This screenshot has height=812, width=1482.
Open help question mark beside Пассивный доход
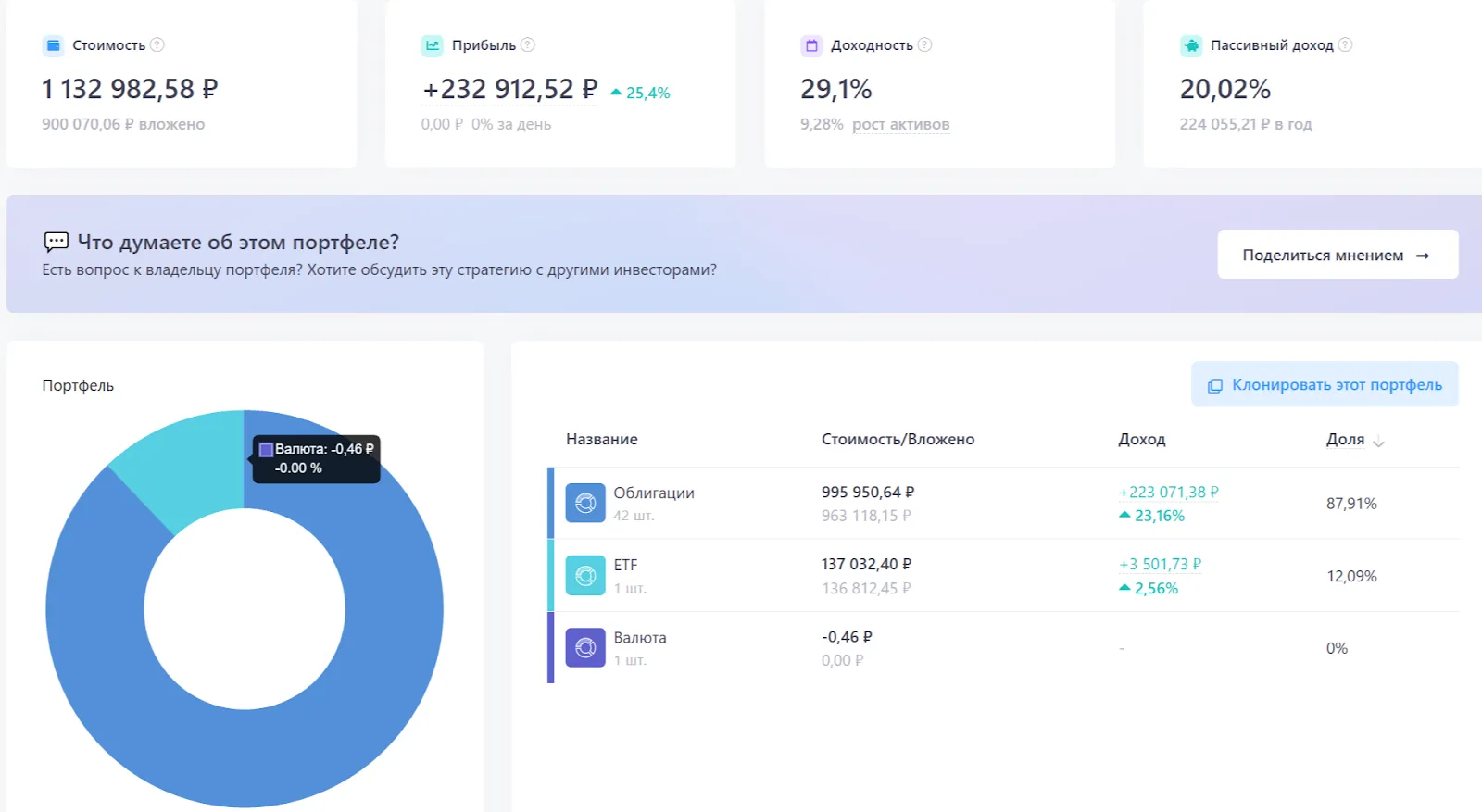pos(1345,44)
